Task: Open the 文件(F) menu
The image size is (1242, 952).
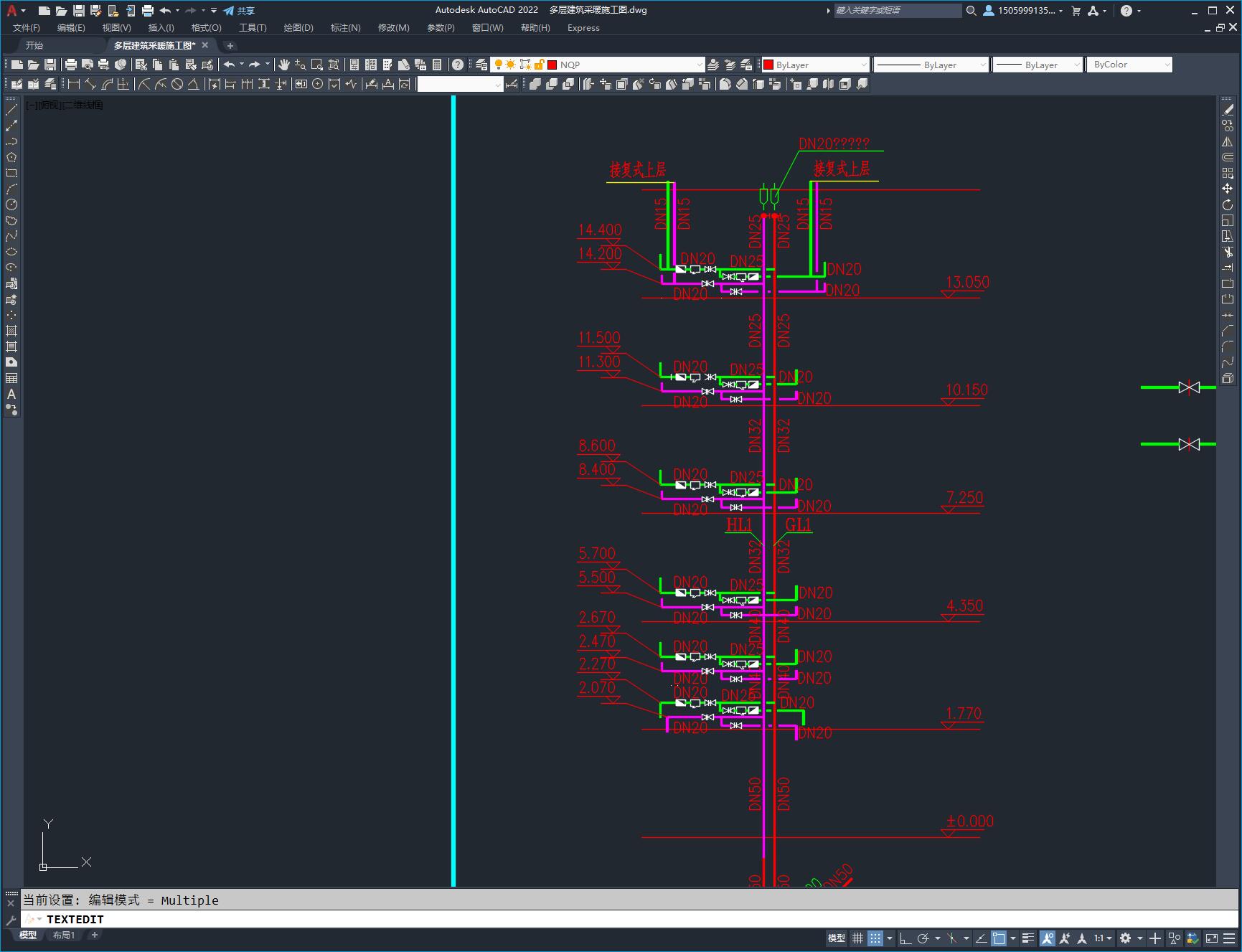Action: [27, 28]
